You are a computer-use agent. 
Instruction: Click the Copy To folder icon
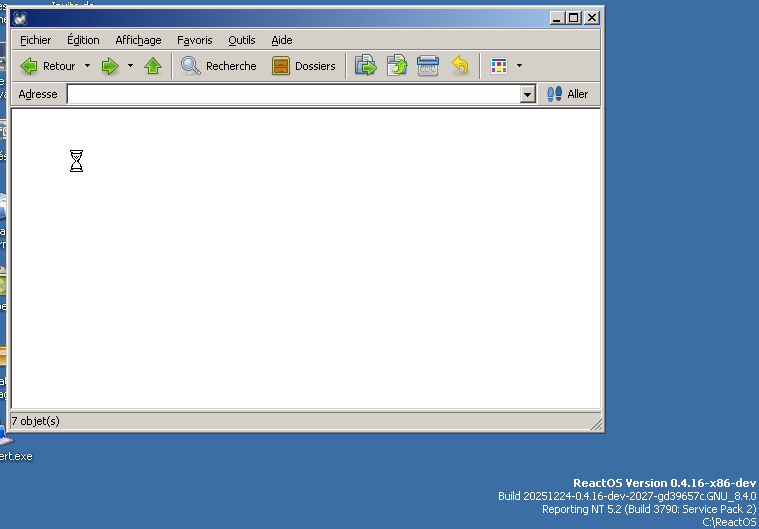[397, 66]
